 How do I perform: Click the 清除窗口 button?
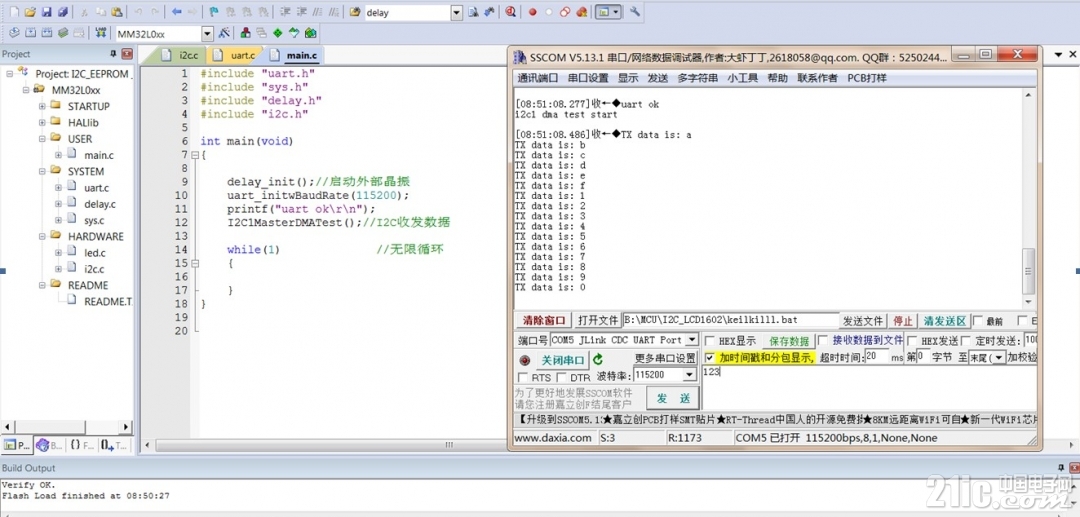click(x=543, y=321)
